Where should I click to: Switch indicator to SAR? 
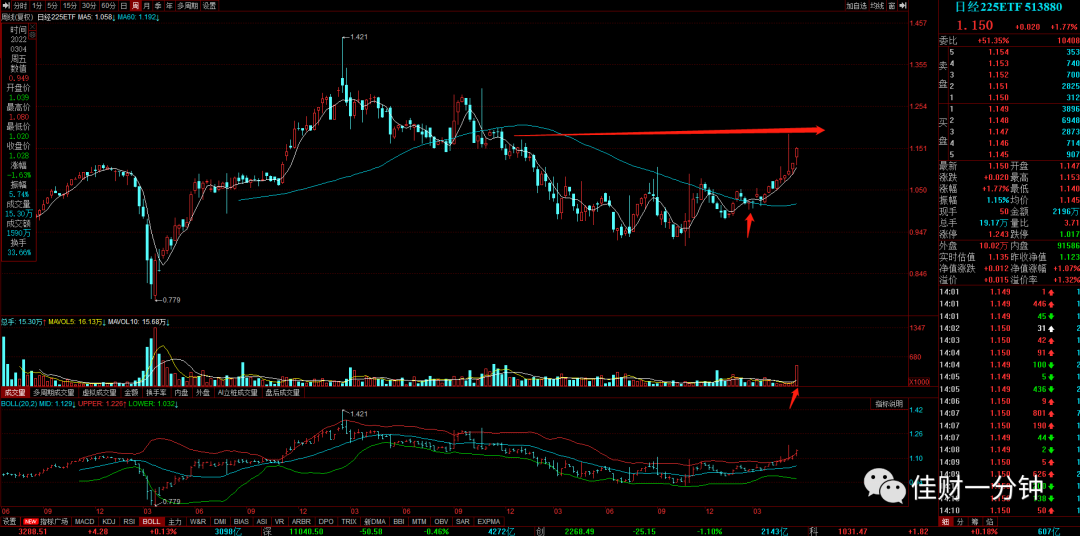(462, 522)
